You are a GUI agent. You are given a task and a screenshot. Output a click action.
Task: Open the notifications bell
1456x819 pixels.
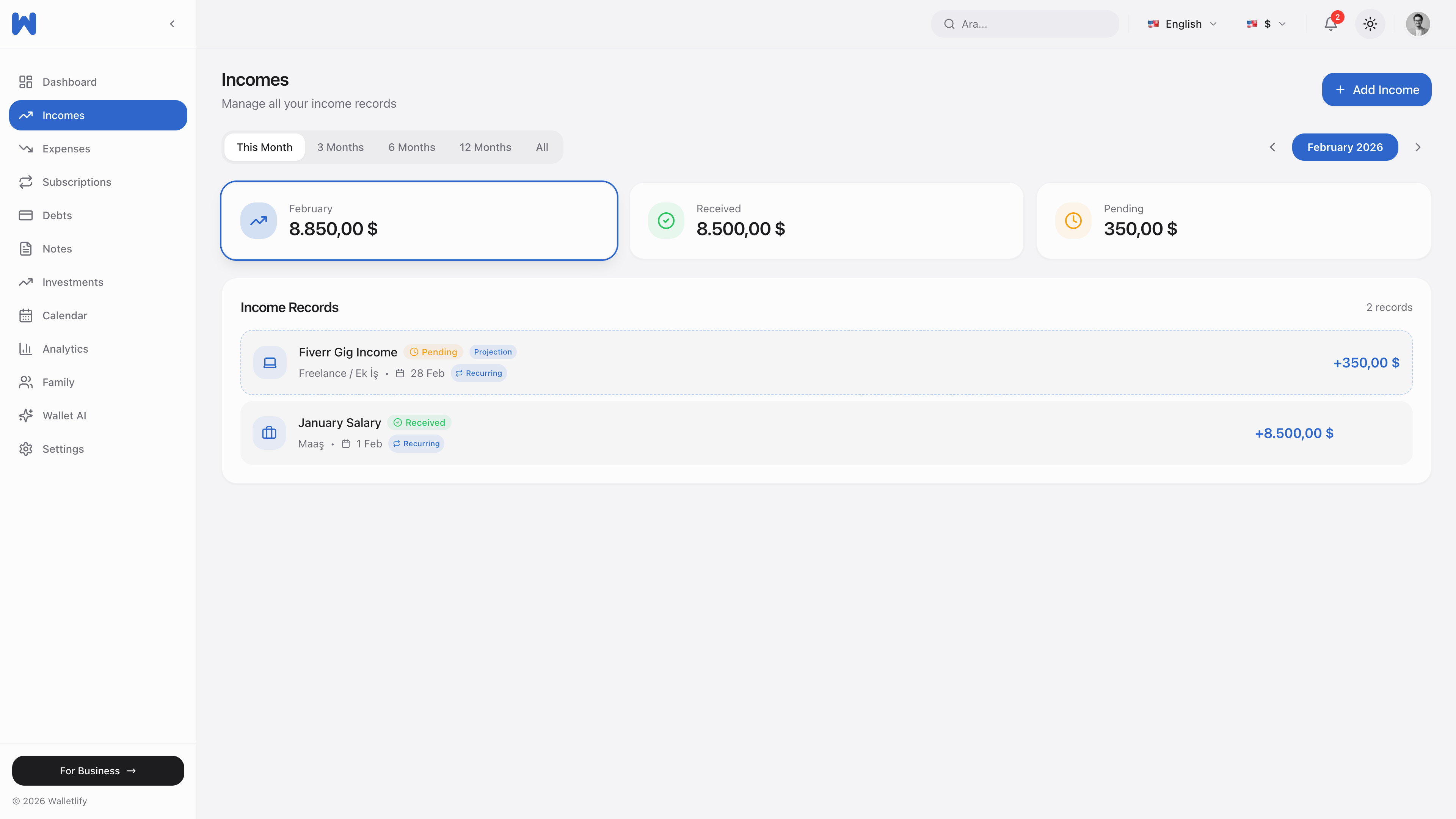[1331, 24]
